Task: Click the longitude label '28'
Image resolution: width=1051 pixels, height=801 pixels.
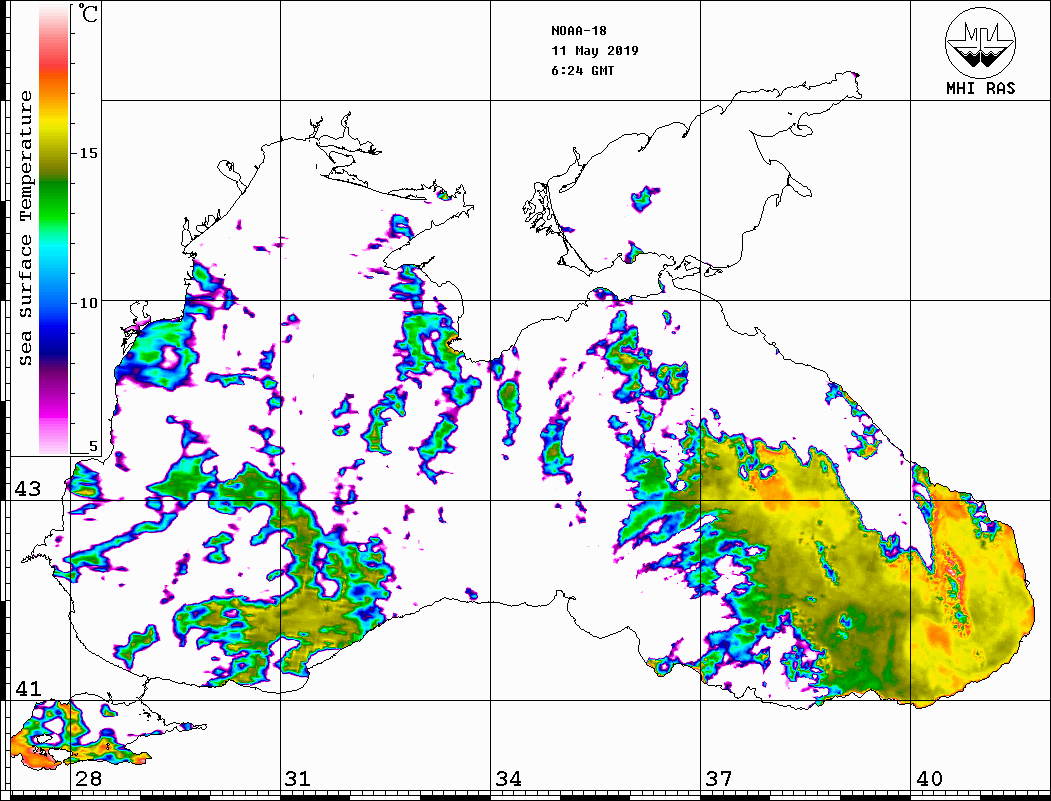Action: click(88, 778)
